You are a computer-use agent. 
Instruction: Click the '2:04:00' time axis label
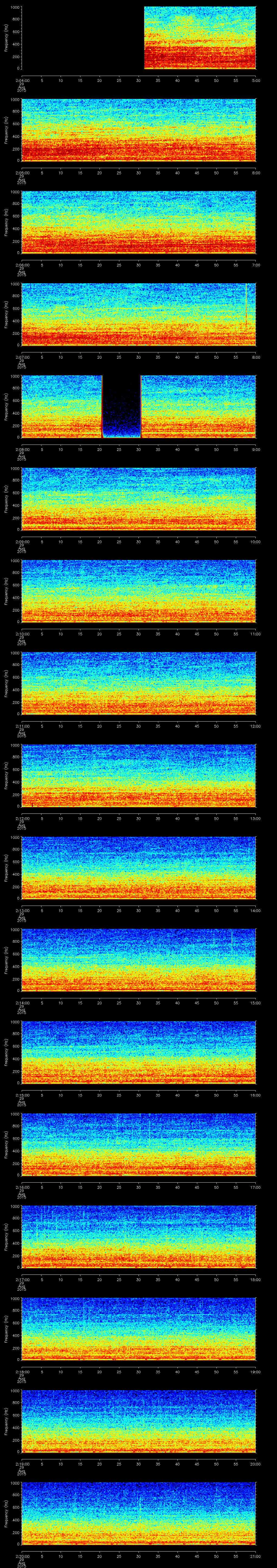[x=22, y=80]
